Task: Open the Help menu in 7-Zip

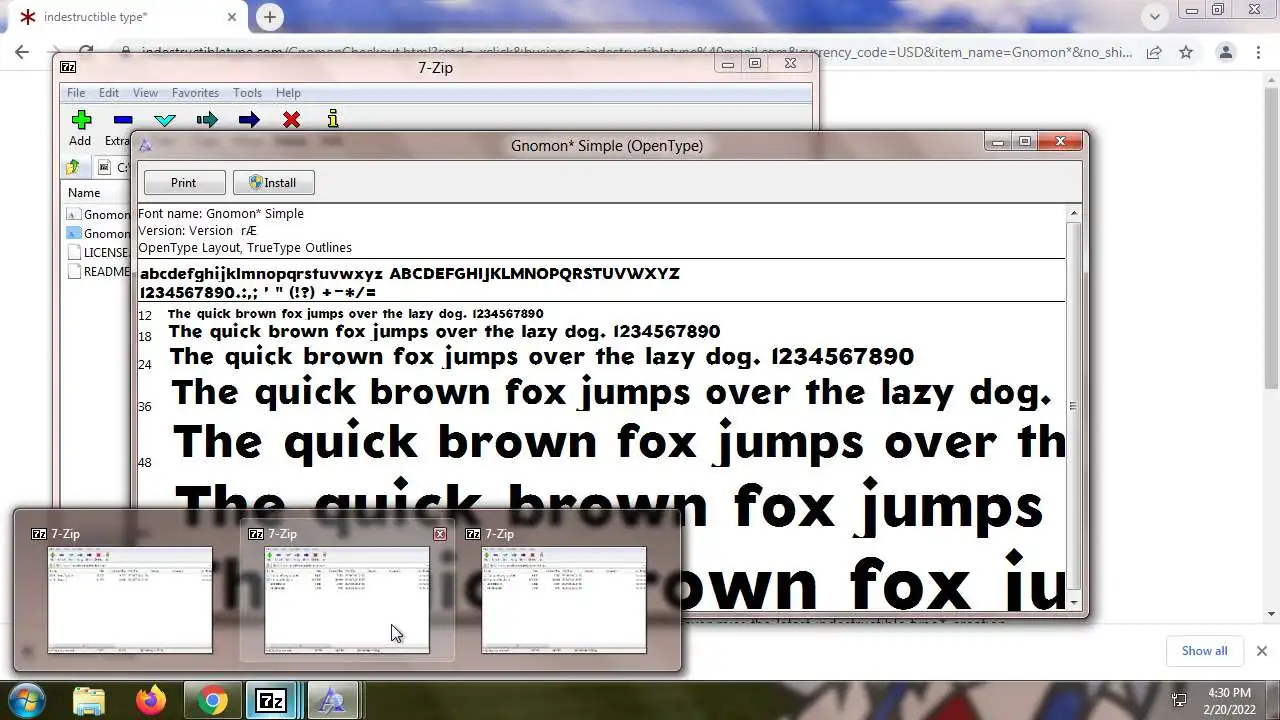Action: pyautogui.click(x=288, y=93)
